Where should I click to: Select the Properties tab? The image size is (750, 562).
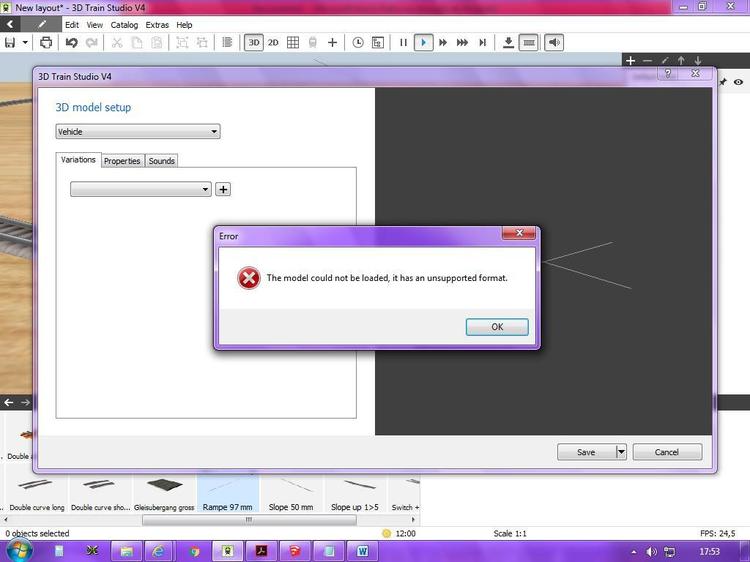(122, 161)
